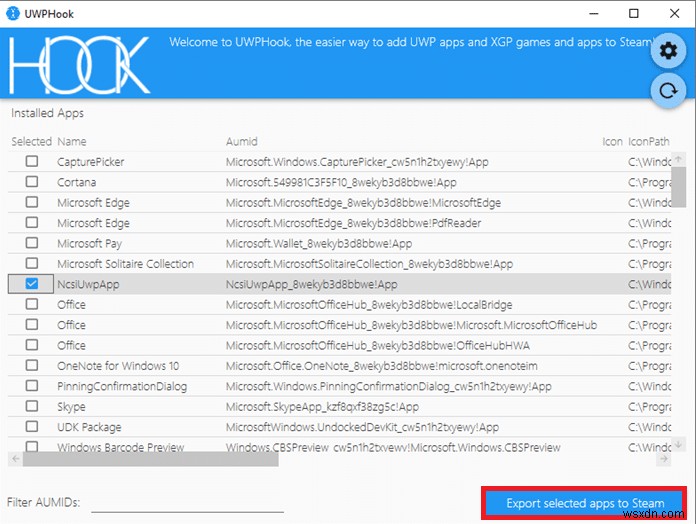
Task: Click the Microsoft Pay name cell
Action: point(89,244)
